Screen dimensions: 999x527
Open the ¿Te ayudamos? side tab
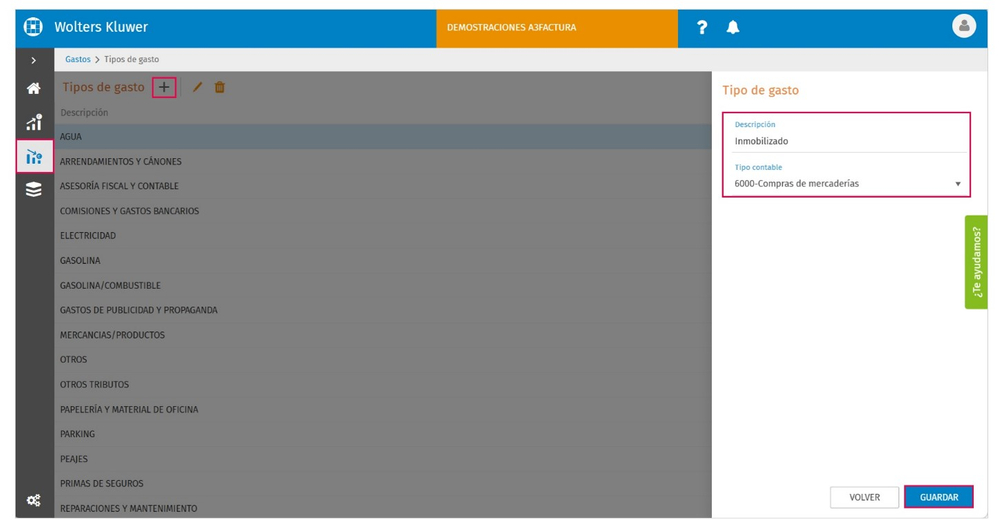(x=976, y=262)
